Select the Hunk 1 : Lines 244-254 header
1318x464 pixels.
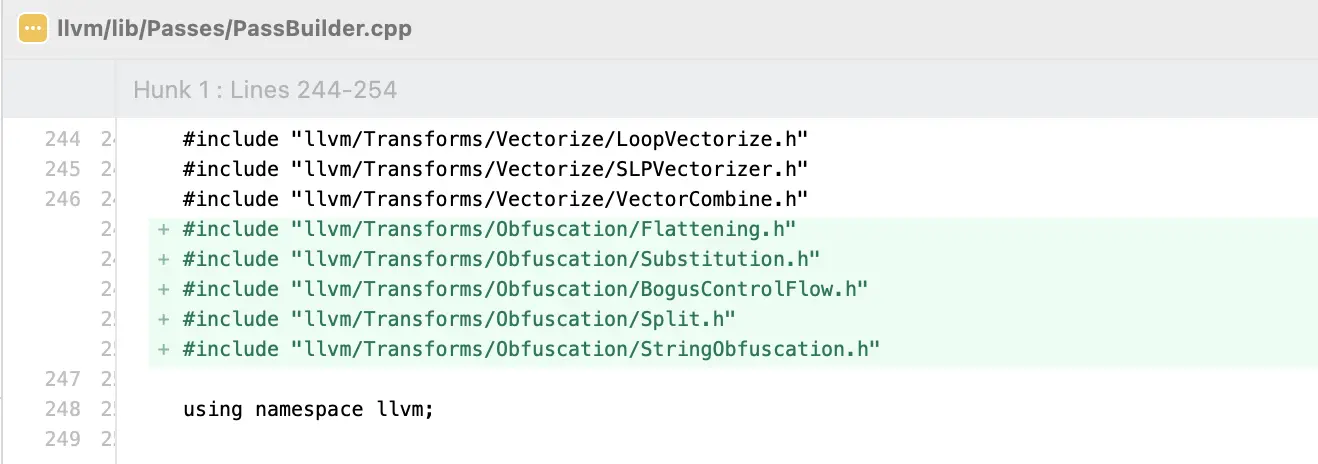pos(265,90)
